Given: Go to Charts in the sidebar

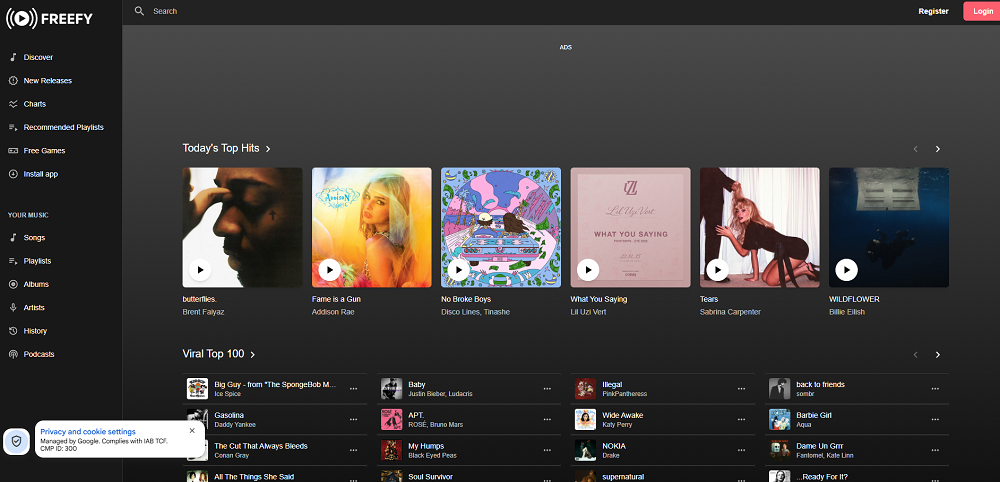Looking at the screenshot, I should [x=34, y=104].
